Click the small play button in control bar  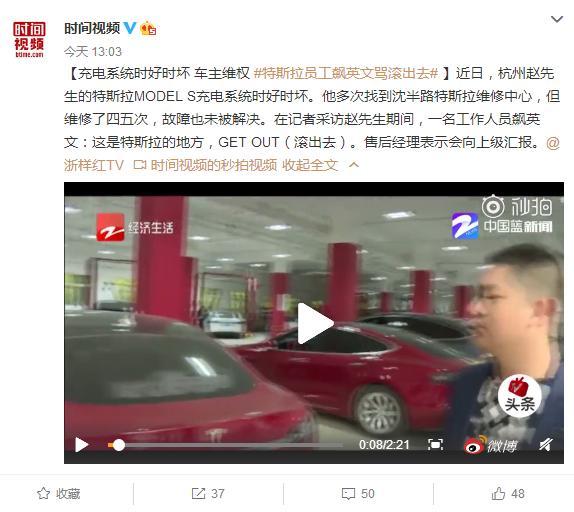coord(81,445)
